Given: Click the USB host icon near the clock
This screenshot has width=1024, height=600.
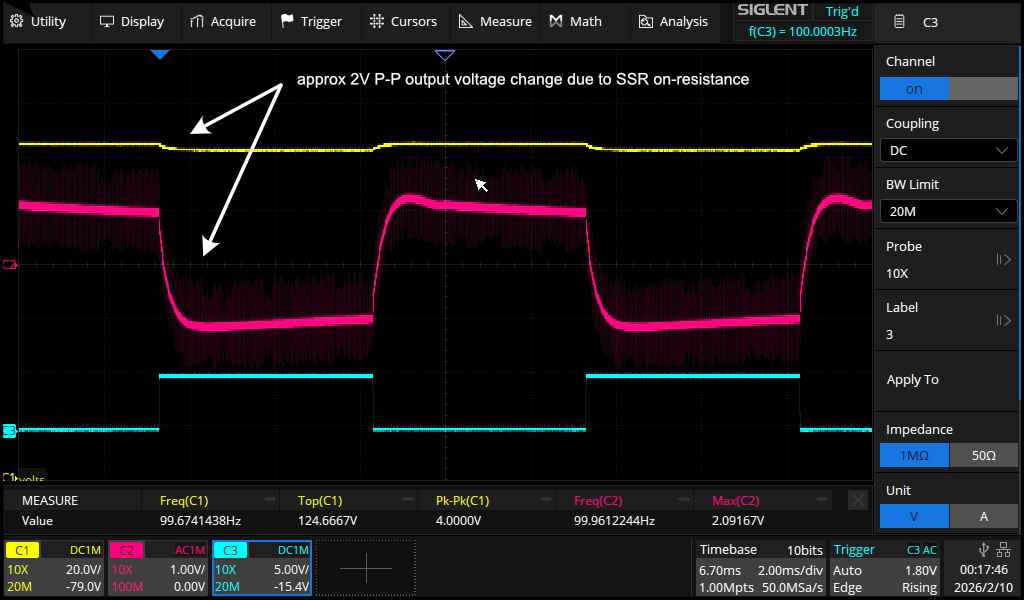Looking at the screenshot, I should click(982, 548).
